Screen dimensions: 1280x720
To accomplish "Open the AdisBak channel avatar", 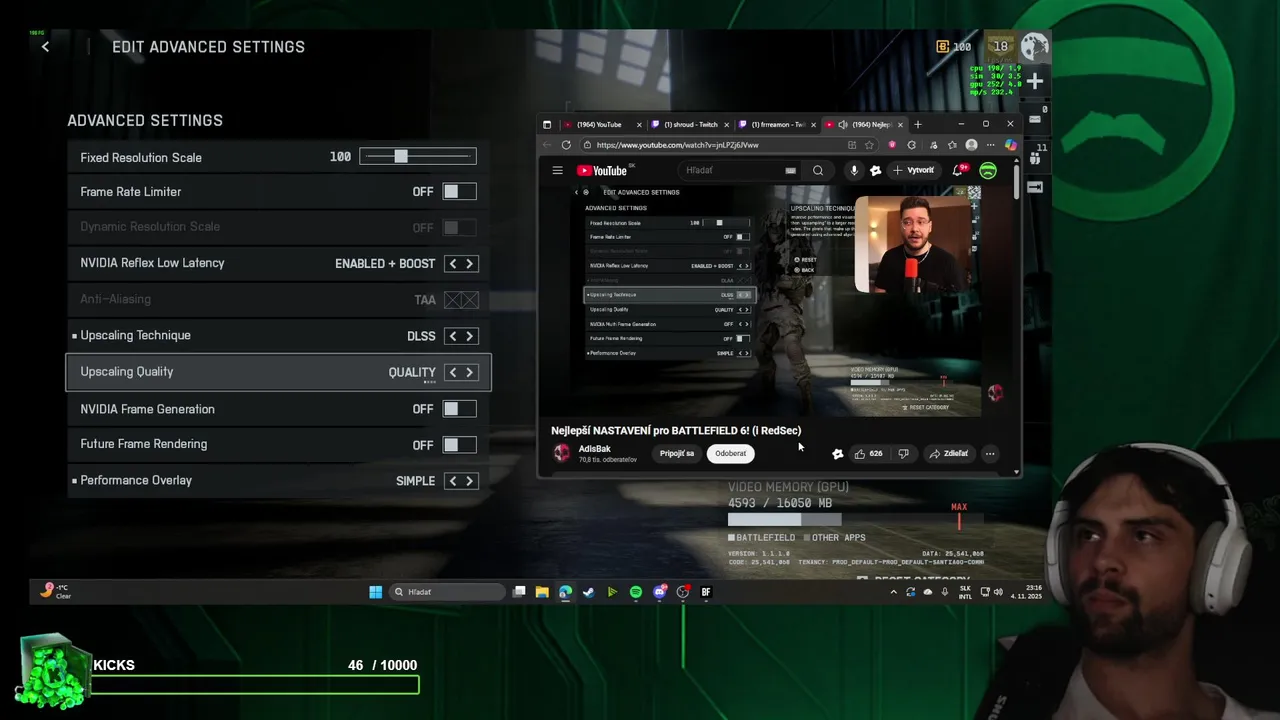I will pos(562,453).
